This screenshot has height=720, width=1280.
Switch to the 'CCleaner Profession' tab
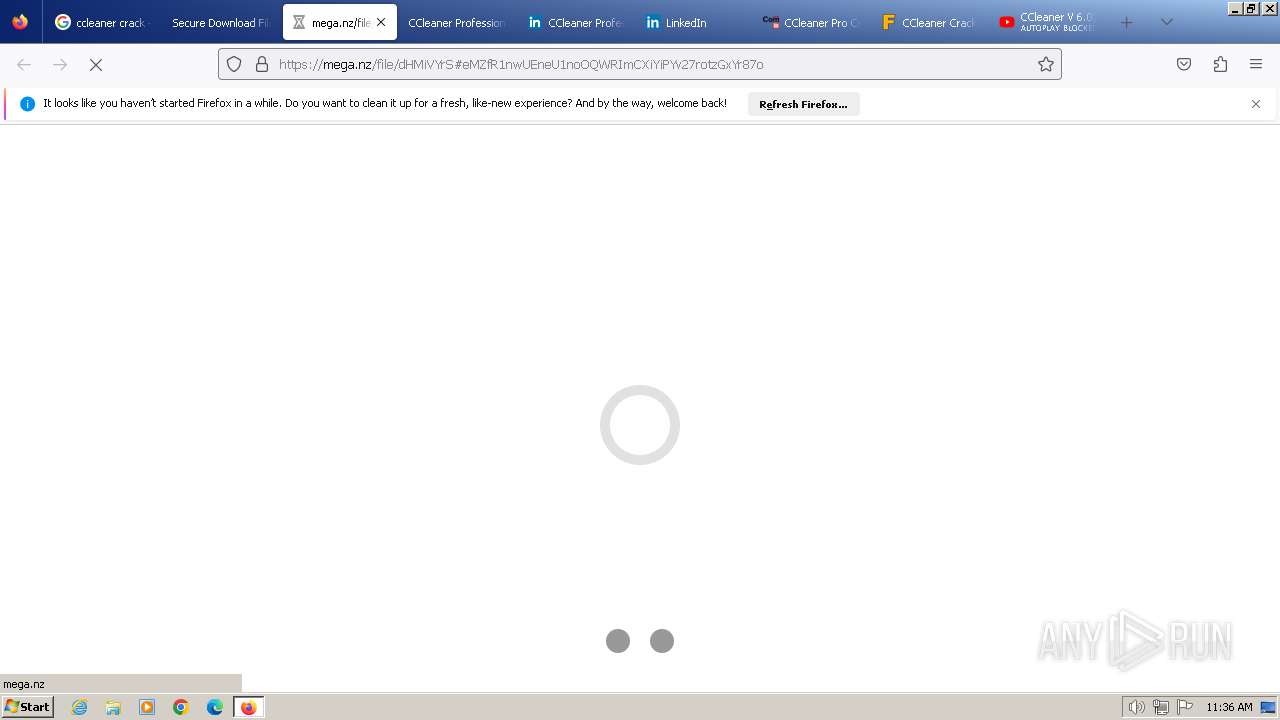point(456,22)
